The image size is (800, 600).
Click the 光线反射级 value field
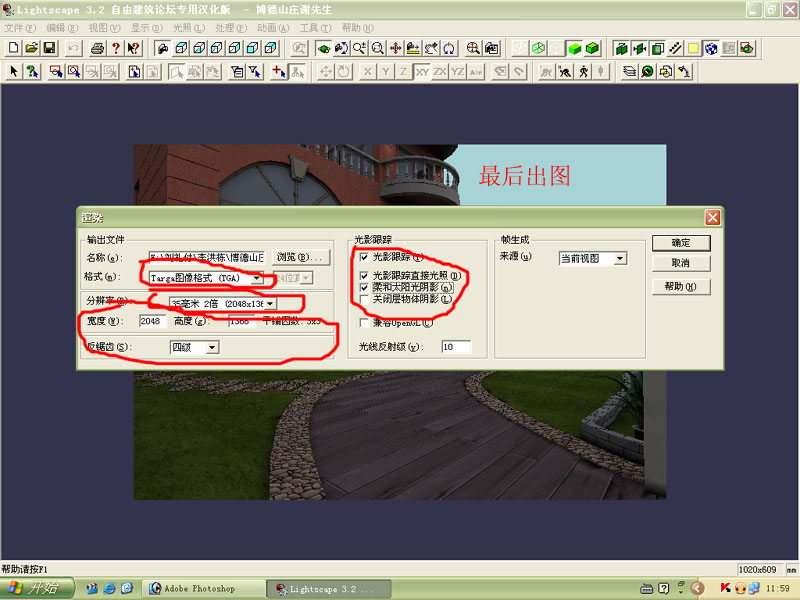tap(456, 347)
